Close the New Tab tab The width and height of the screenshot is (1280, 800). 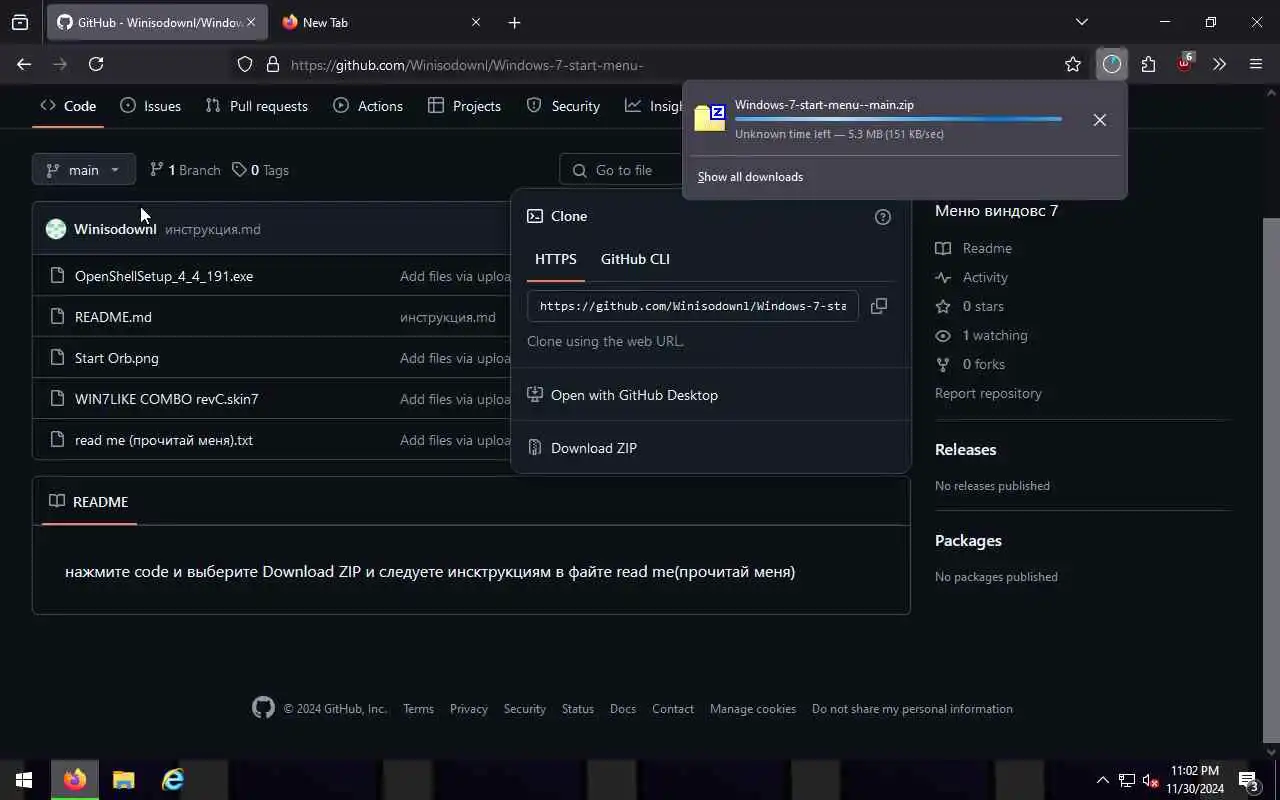click(476, 22)
